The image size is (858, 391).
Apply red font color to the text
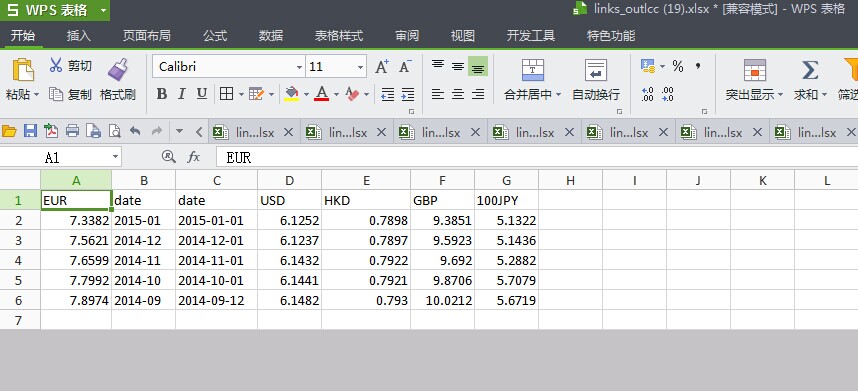322,94
